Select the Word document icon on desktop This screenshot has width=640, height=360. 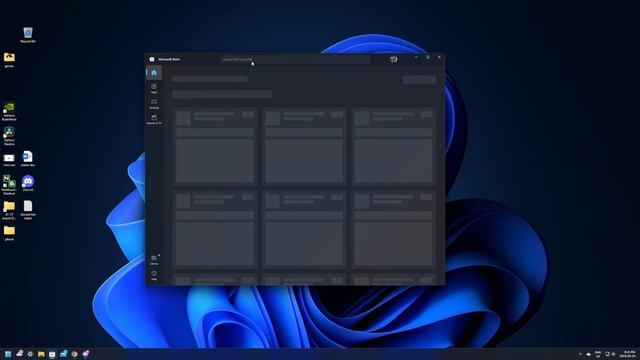point(28,158)
